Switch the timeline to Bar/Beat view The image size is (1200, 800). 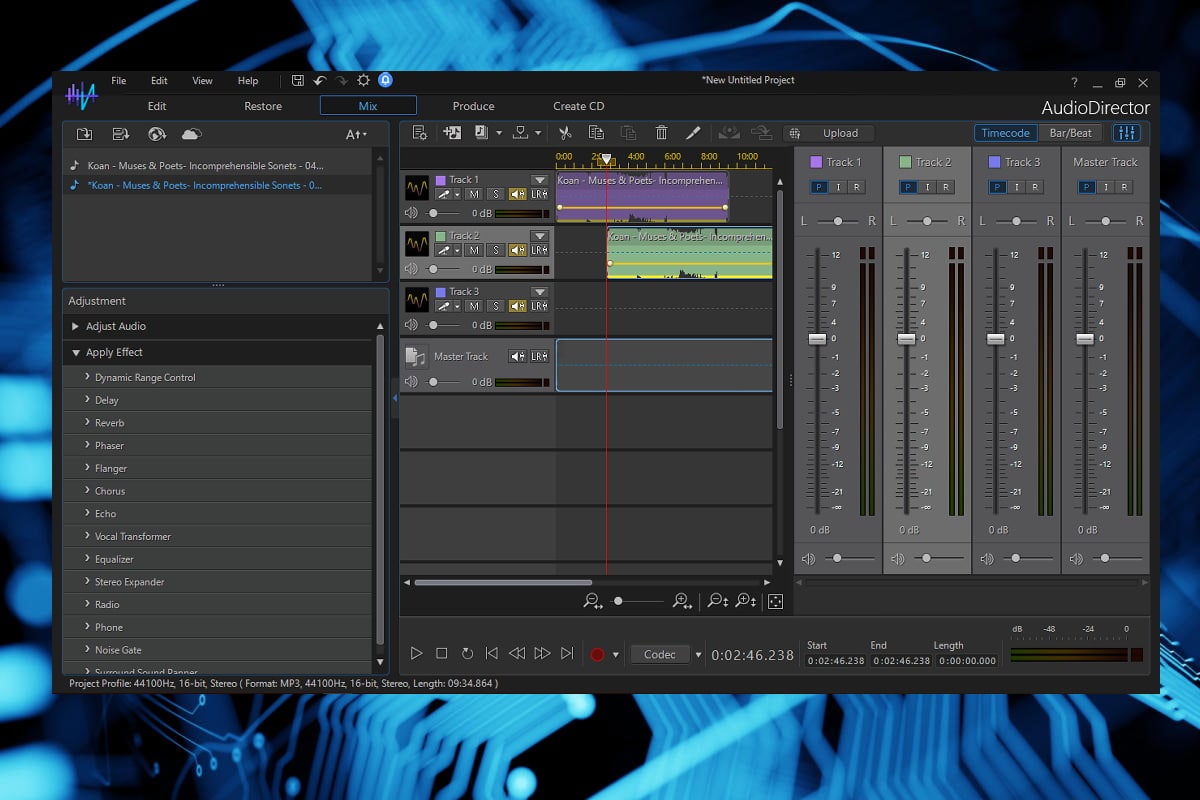click(1070, 133)
